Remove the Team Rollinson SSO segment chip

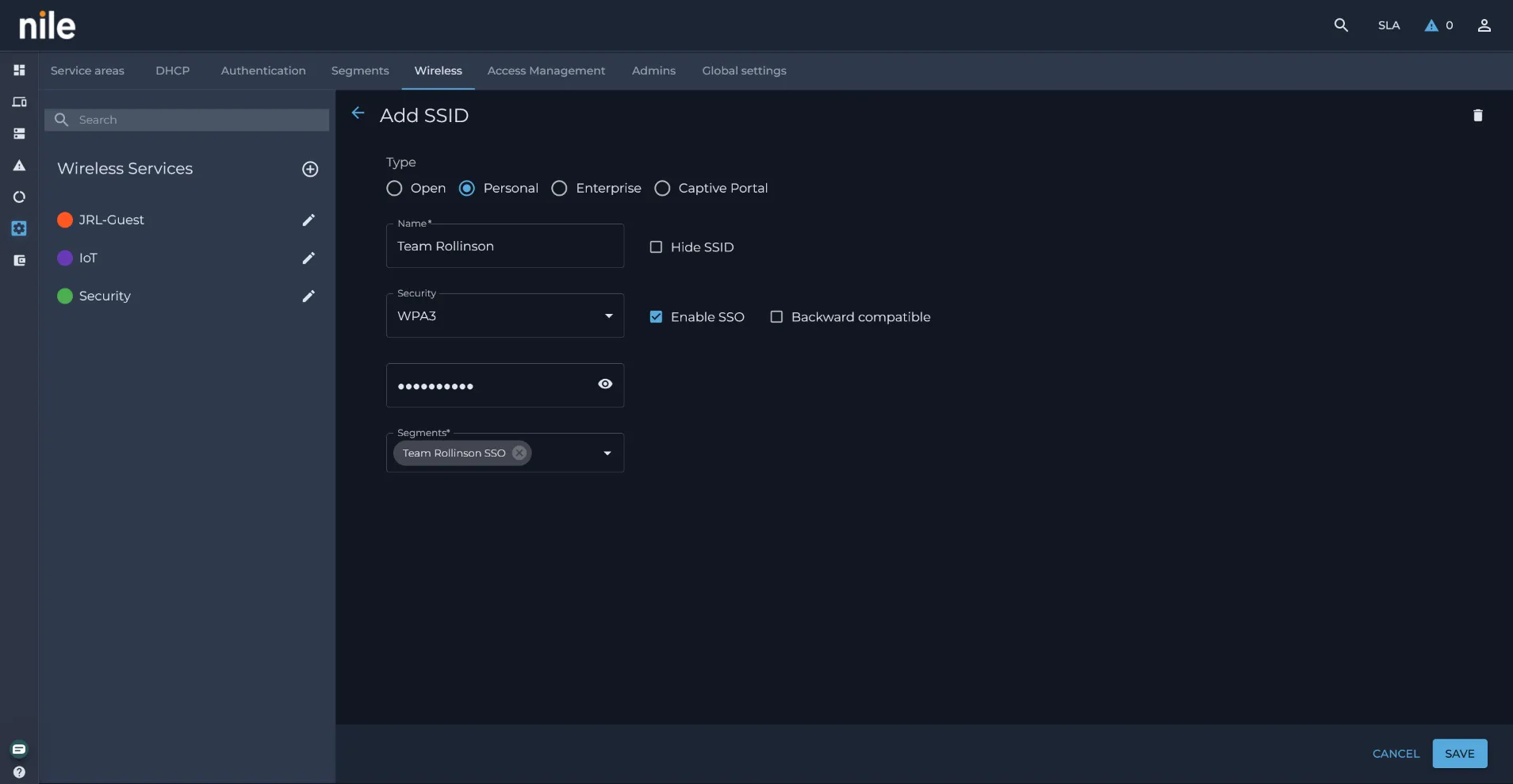pyautogui.click(x=519, y=453)
